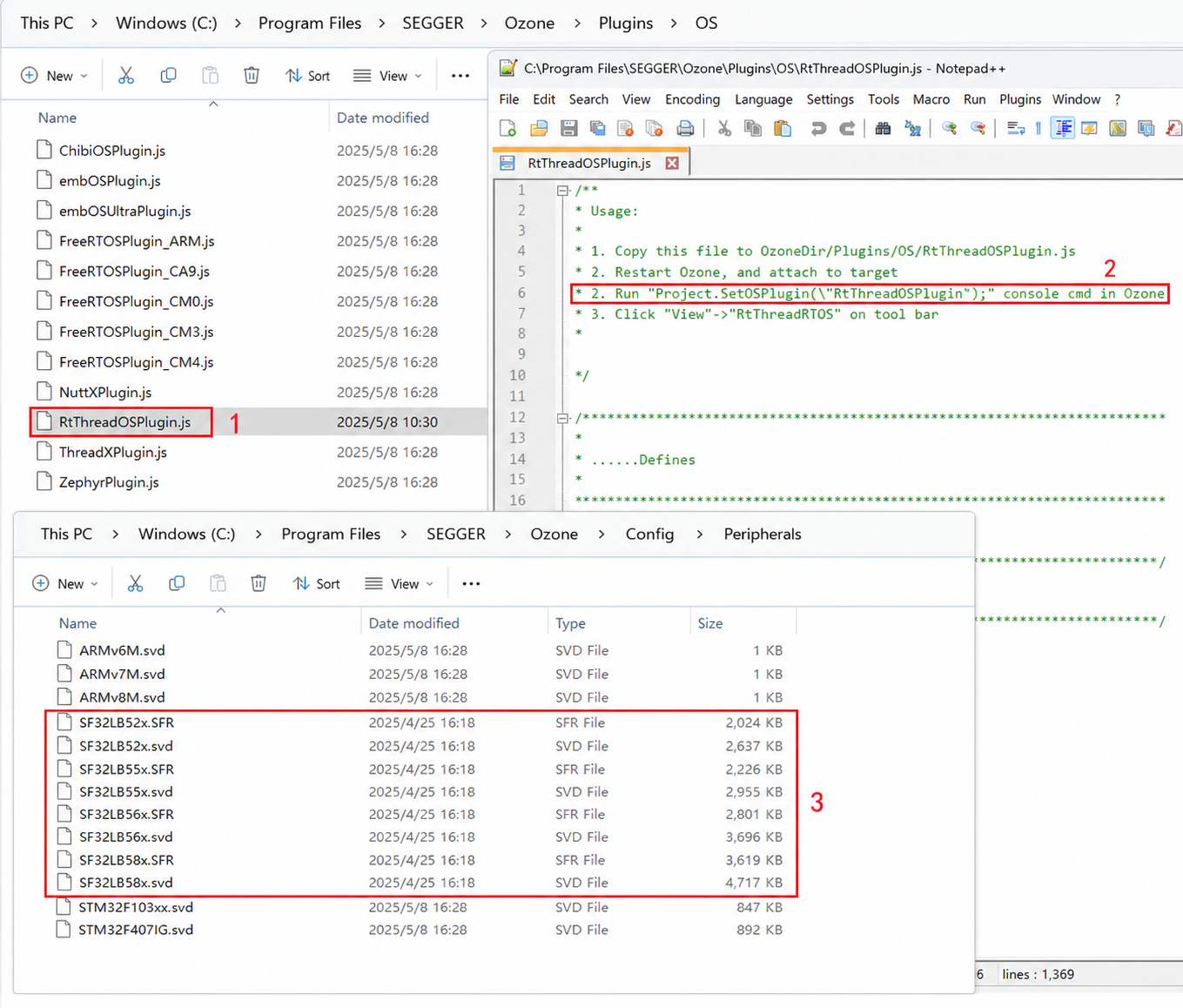
Task: Click Config in Peripherals breadcrumb path
Action: click(x=649, y=534)
